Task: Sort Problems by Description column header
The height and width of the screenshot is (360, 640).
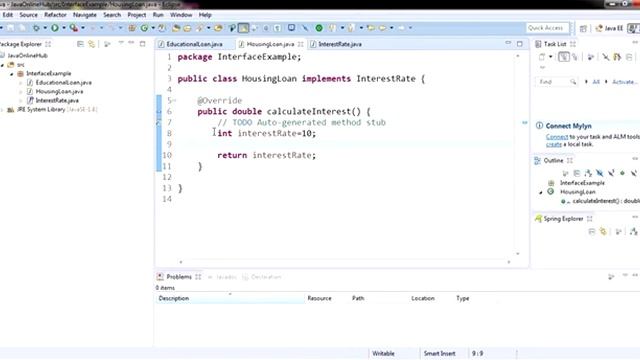Action: coord(230,298)
